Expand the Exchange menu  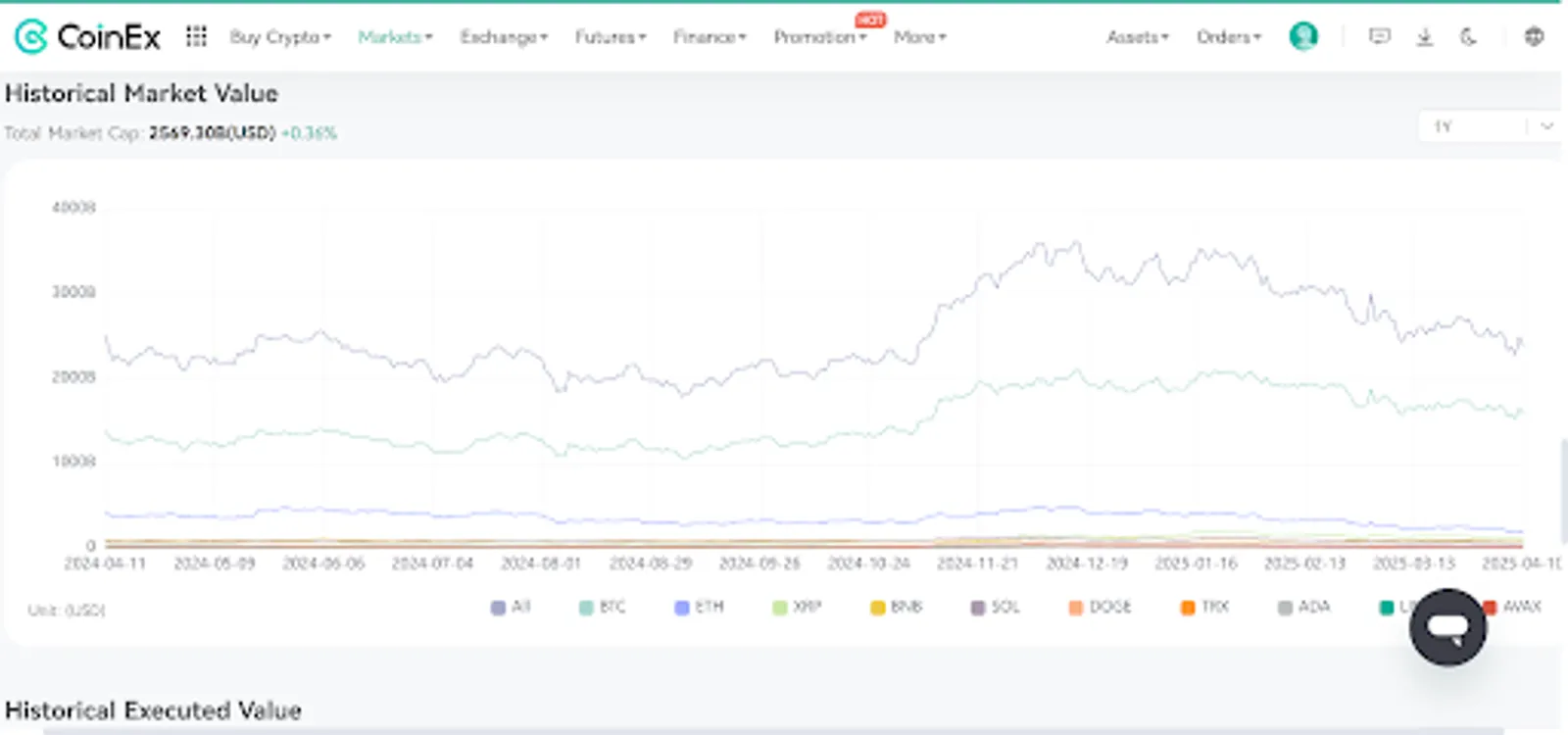tap(504, 37)
